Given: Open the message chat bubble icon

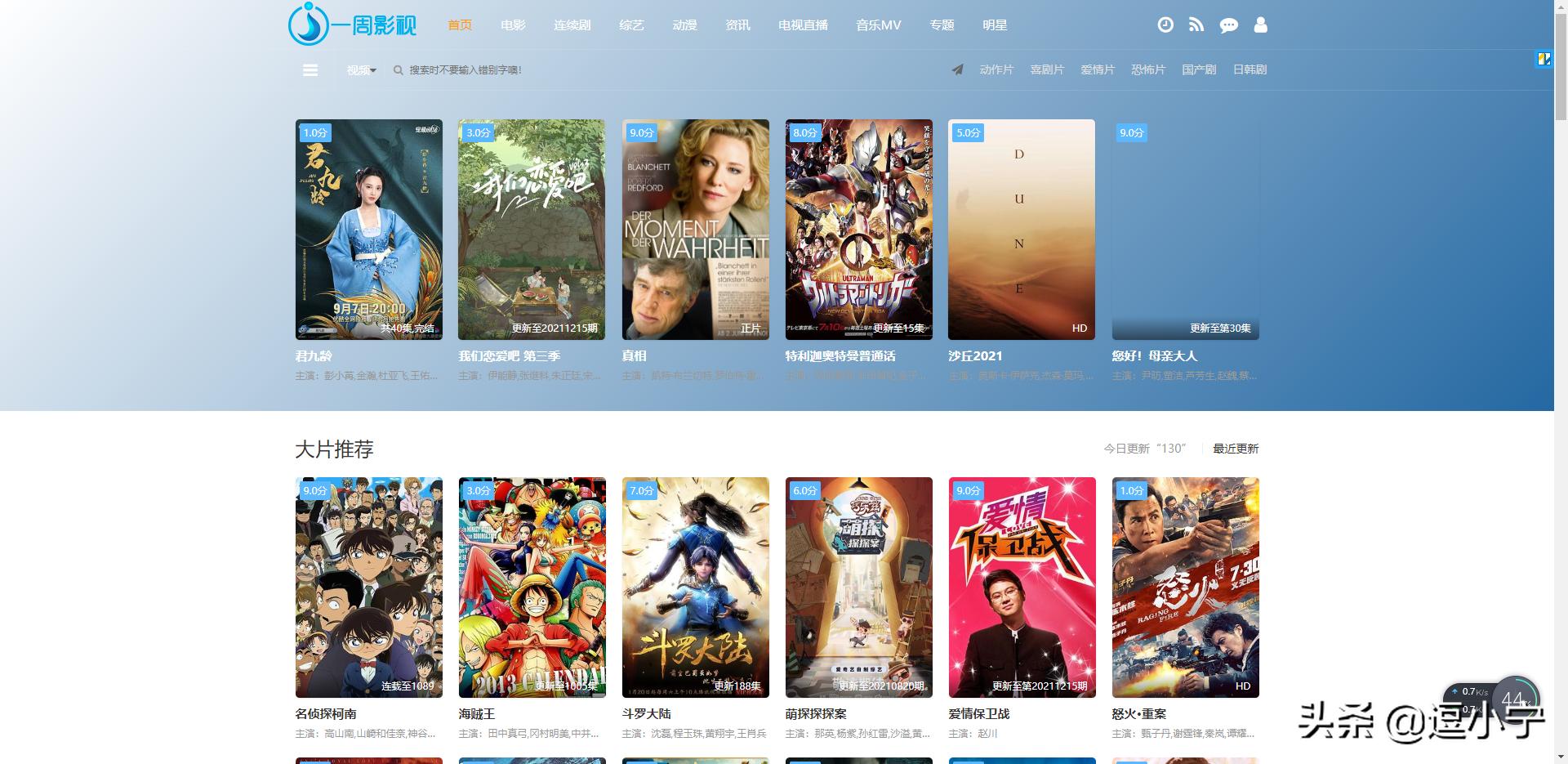Looking at the screenshot, I should coord(1228,25).
